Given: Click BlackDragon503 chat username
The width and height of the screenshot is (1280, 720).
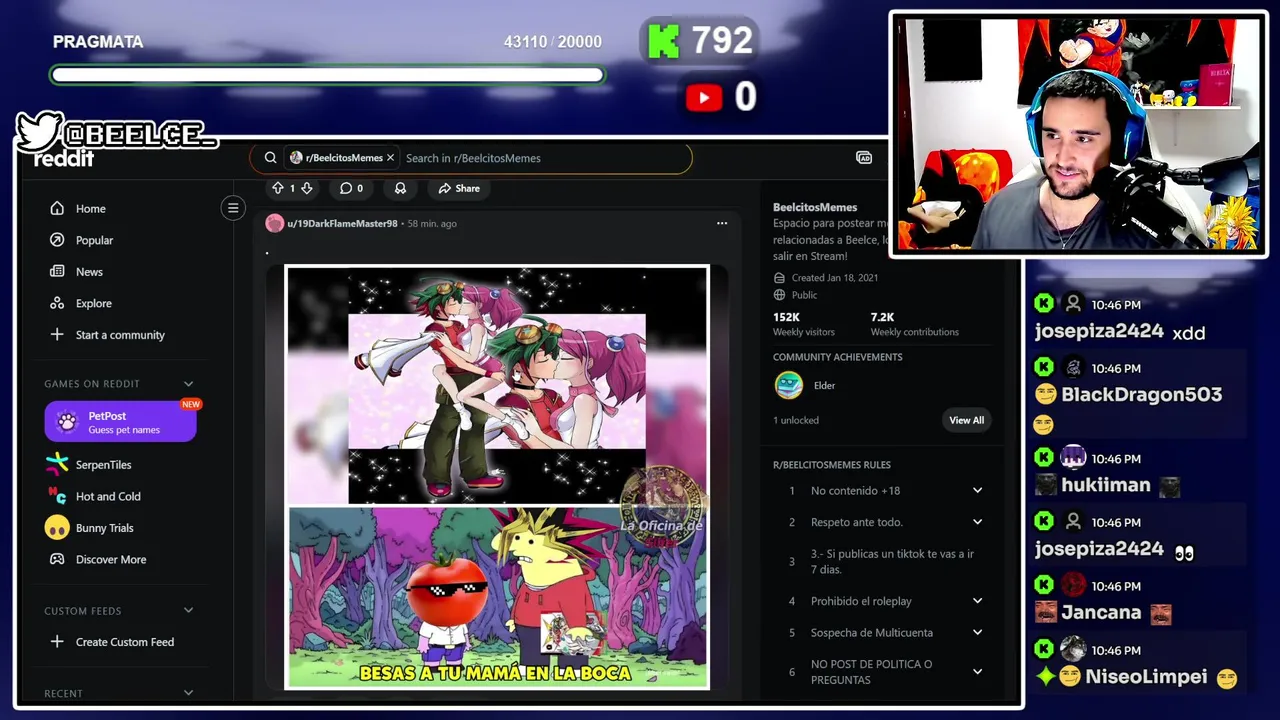Looking at the screenshot, I should pyautogui.click(x=1141, y=395).
